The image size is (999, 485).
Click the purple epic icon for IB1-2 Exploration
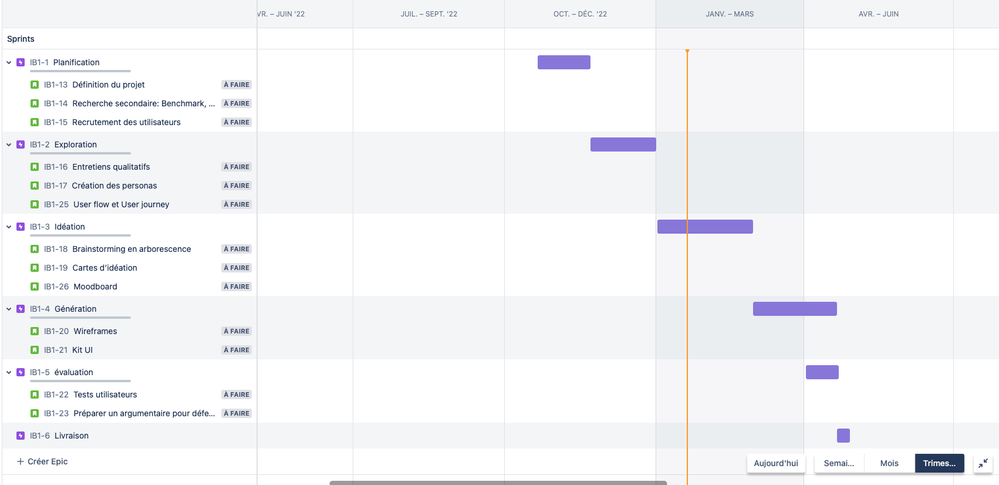(x=20, y=145)
